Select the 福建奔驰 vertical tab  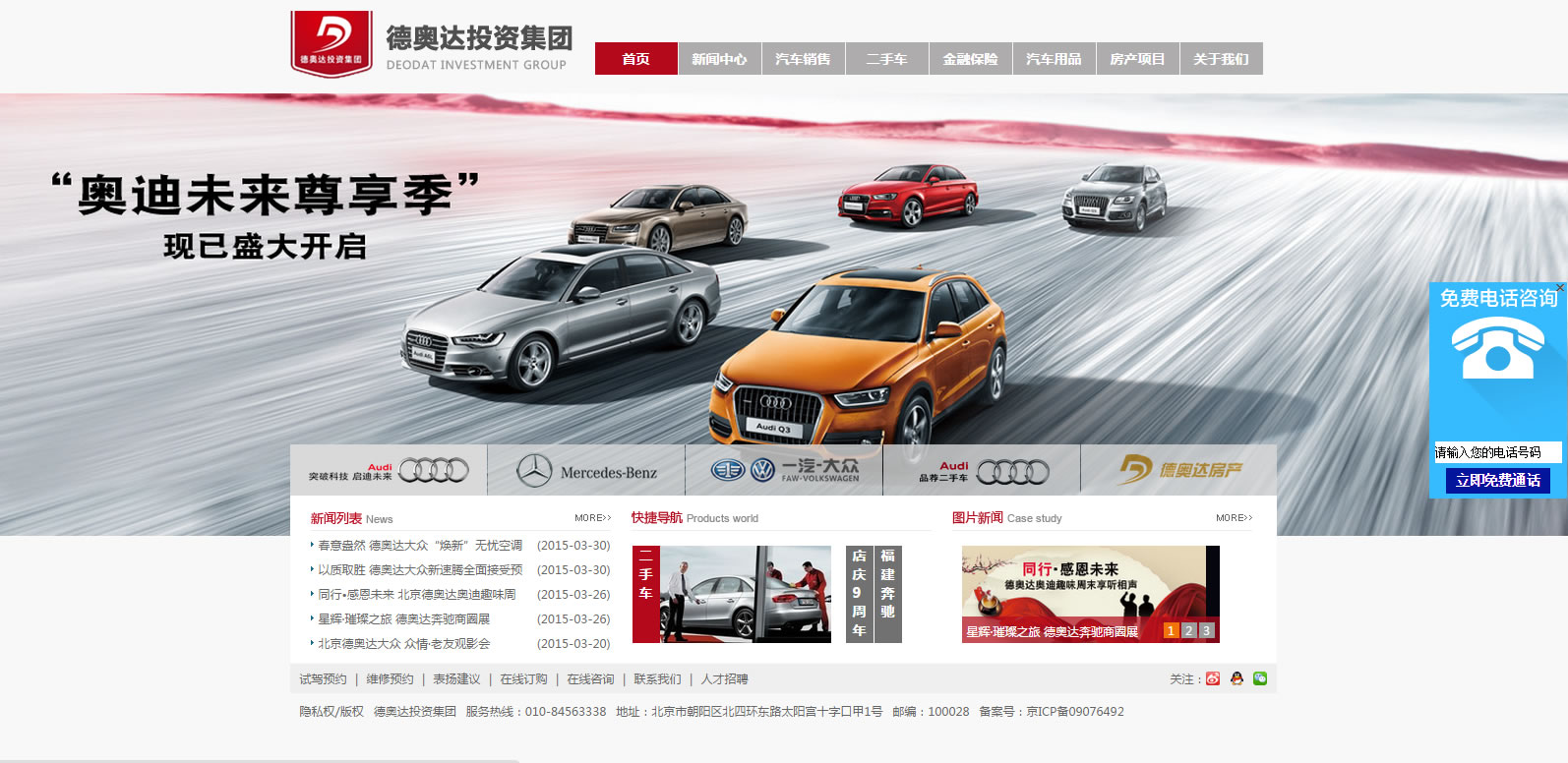pos(888,594)
